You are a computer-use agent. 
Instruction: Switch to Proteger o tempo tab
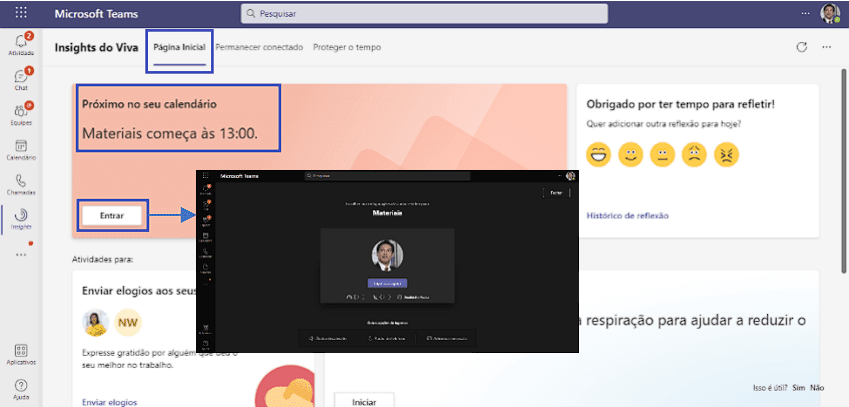click(x=347, y=47)
